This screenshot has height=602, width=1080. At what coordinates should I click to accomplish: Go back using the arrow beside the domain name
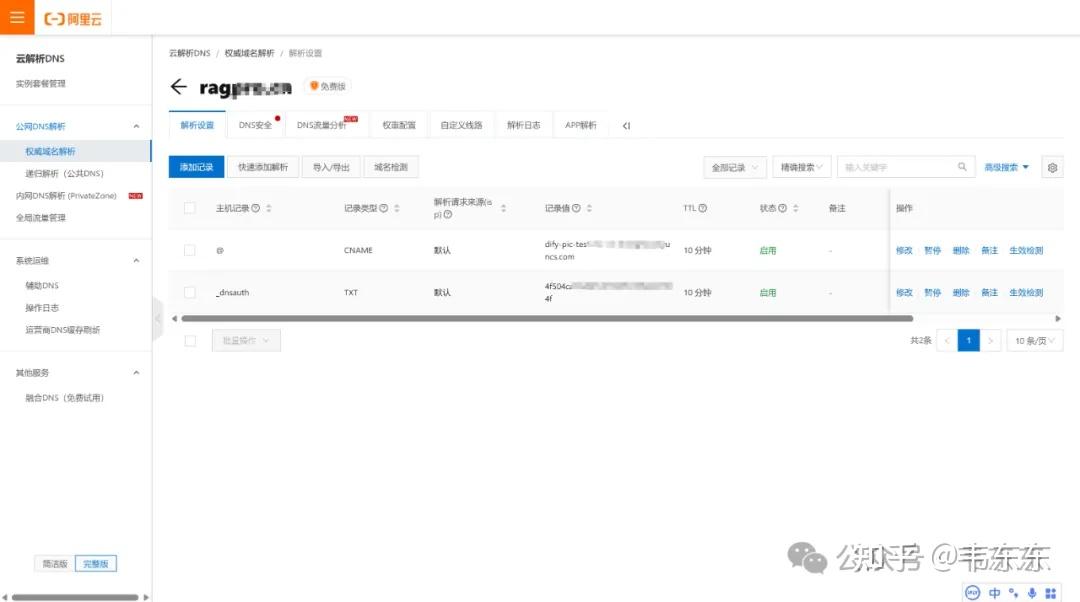178,87
